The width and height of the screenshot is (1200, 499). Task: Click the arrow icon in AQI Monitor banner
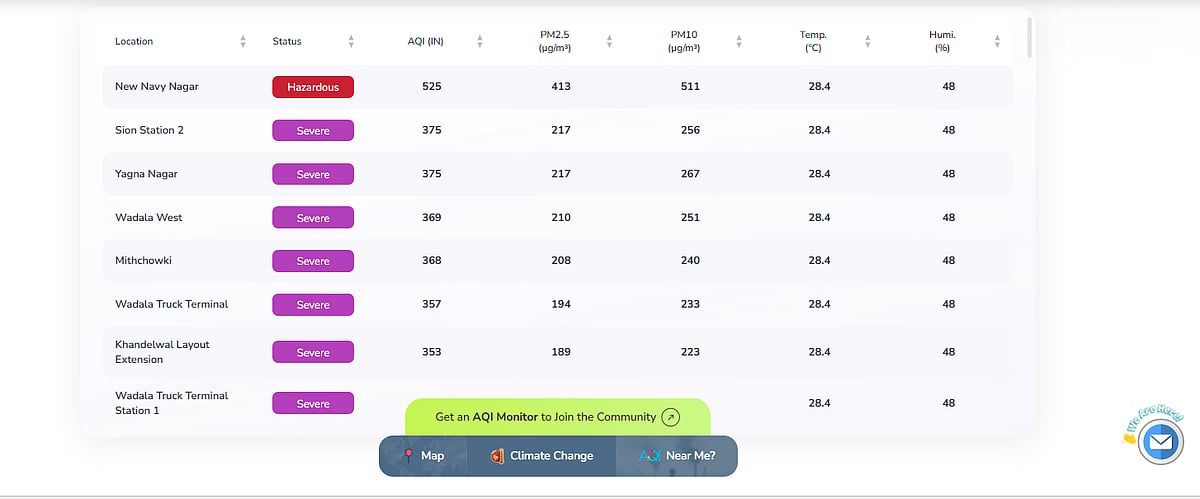point(671,417)
